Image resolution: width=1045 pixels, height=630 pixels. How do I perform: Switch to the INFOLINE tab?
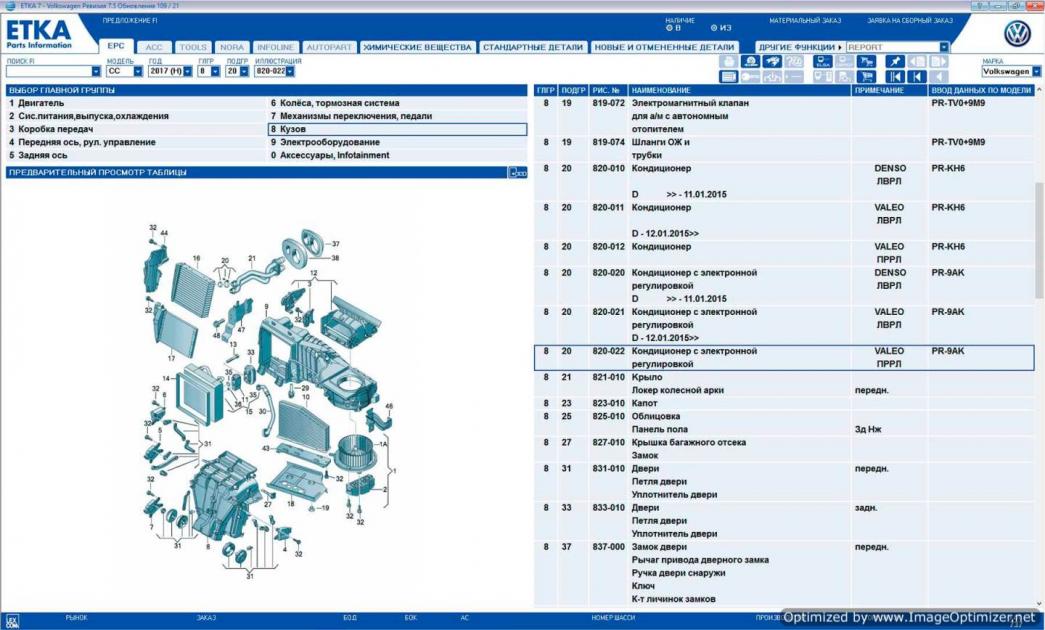click(275, 47)
